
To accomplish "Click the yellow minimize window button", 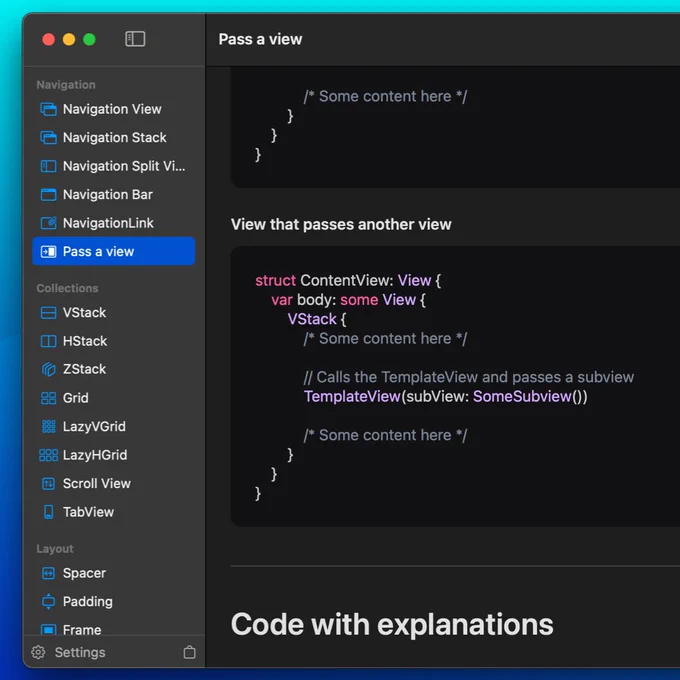I will click(69, 39).
